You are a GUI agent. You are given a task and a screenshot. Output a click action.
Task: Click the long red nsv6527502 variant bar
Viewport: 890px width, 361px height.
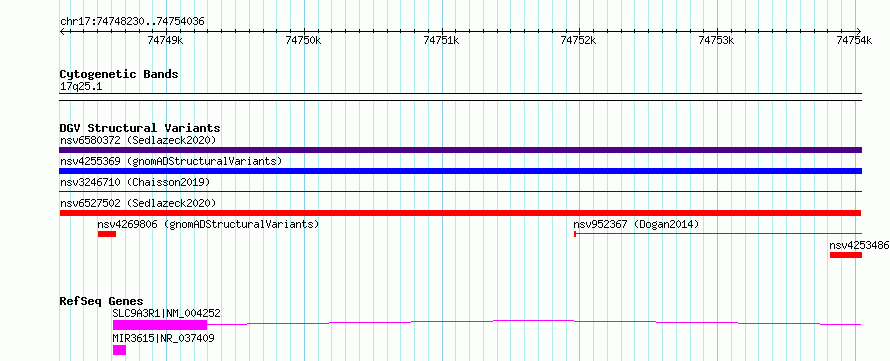pyautogui.click(x=460, y=213)
